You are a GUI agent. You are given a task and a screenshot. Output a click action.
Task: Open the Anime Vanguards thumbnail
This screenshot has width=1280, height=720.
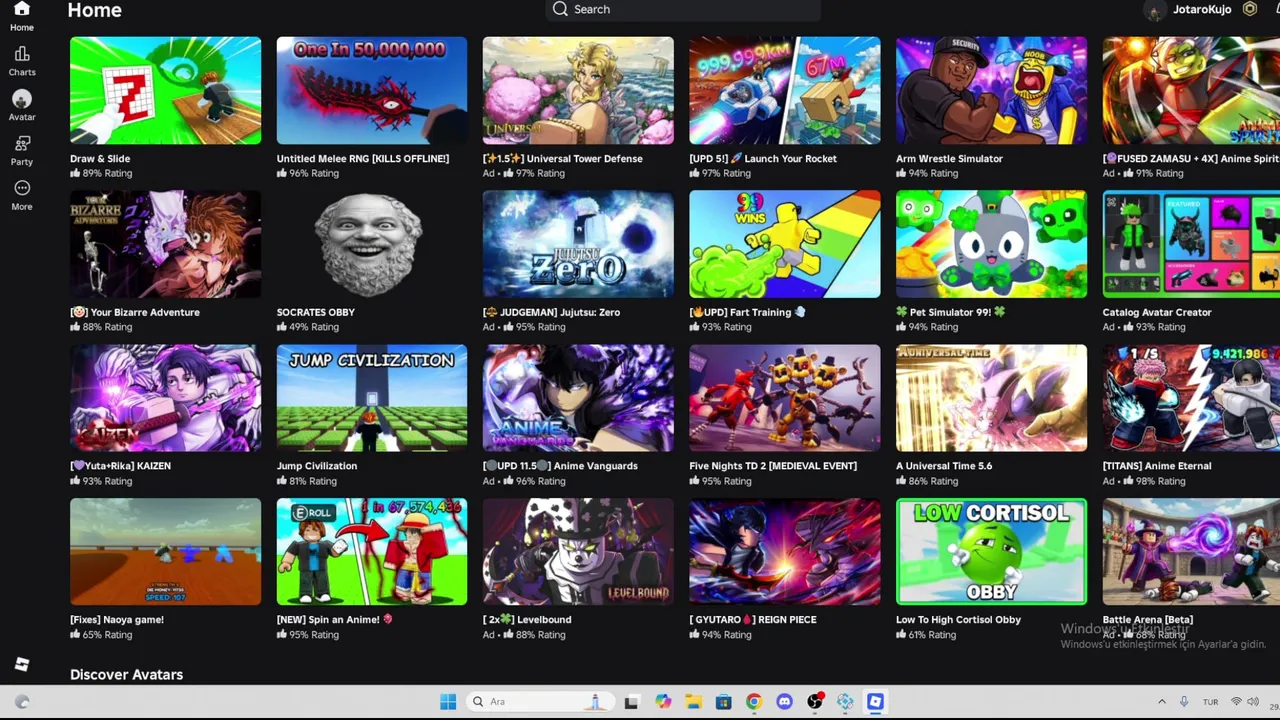pyautogui.click(x=578, y=398)
